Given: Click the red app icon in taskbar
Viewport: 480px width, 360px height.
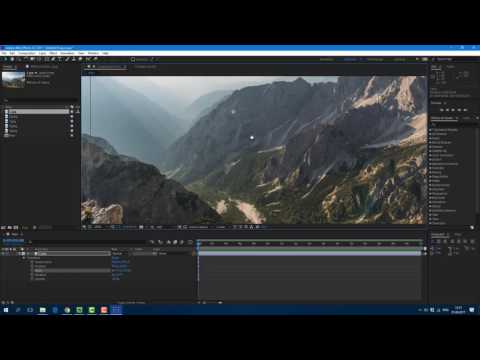Looking at the screenshot, I should pos(104,310).
